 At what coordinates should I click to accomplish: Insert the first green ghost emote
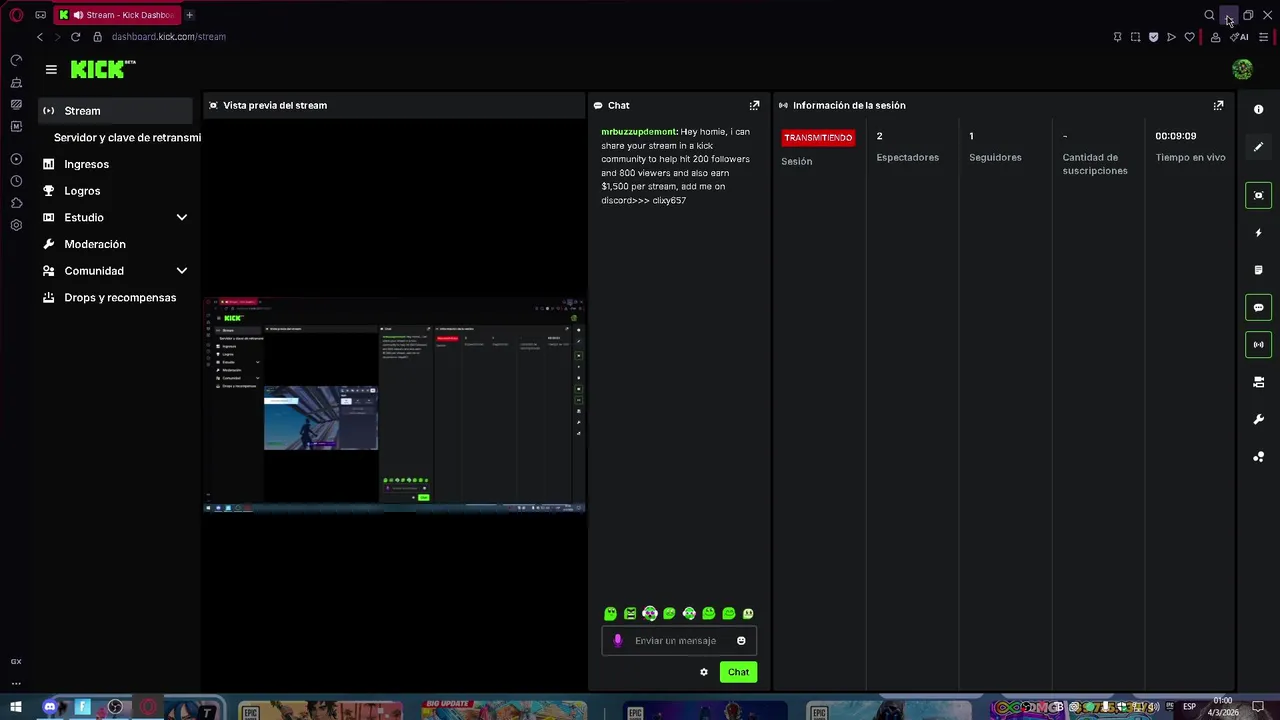pyautogui.click(x=610, y=613)
